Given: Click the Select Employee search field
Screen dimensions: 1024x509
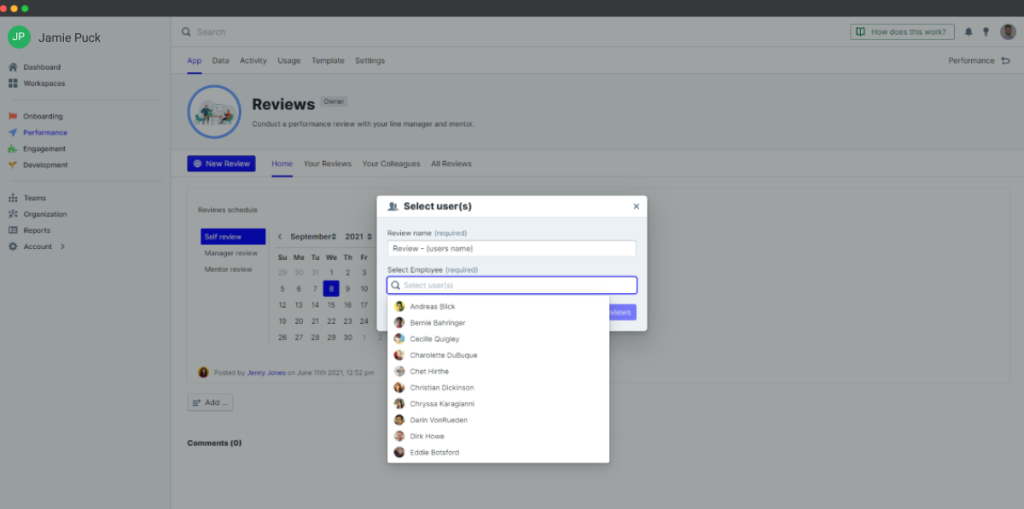Looking at the screenshot, I should (512, 286).
